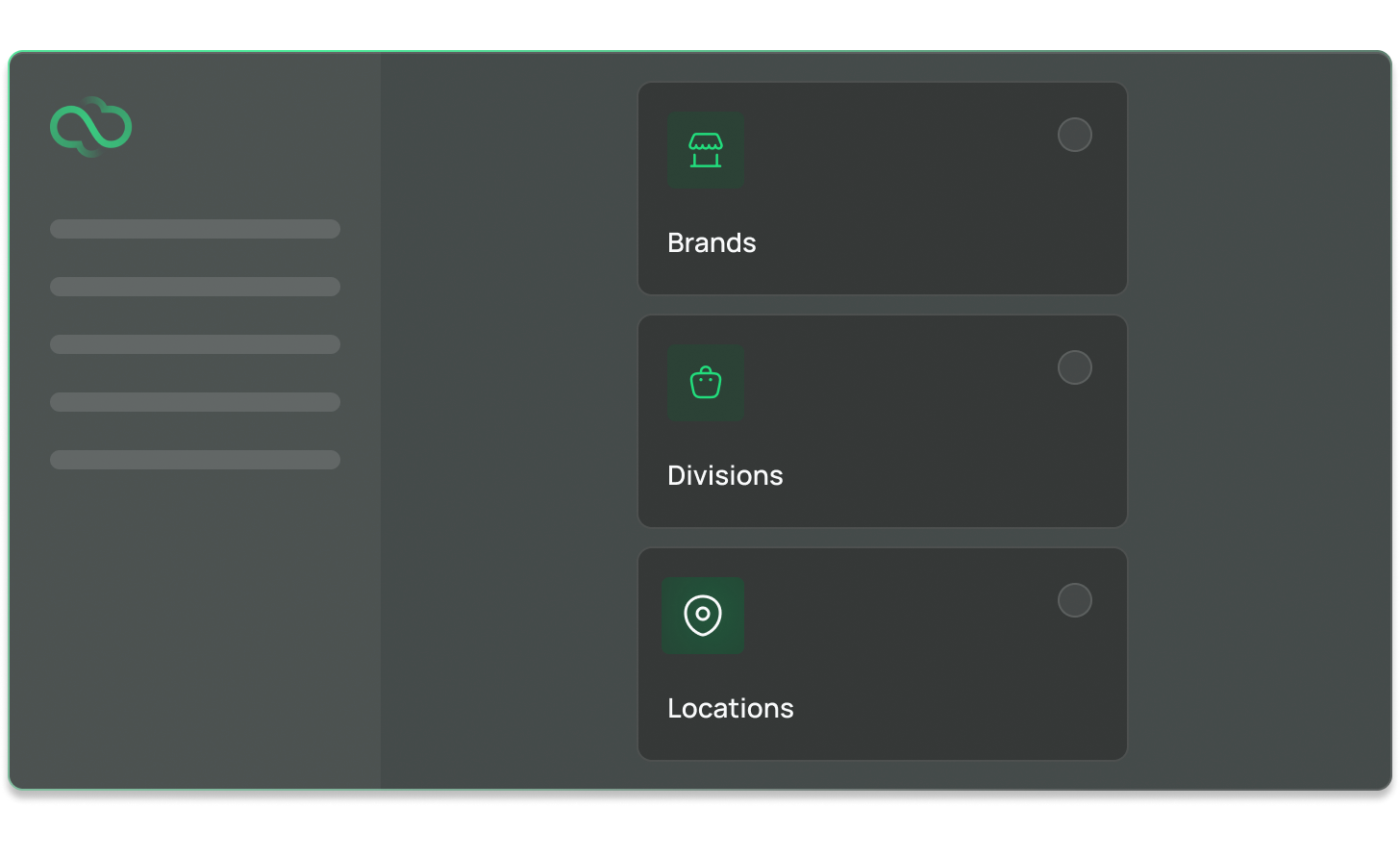Click blank main panel area right of cards
1400x858 pixels.
1260,423
